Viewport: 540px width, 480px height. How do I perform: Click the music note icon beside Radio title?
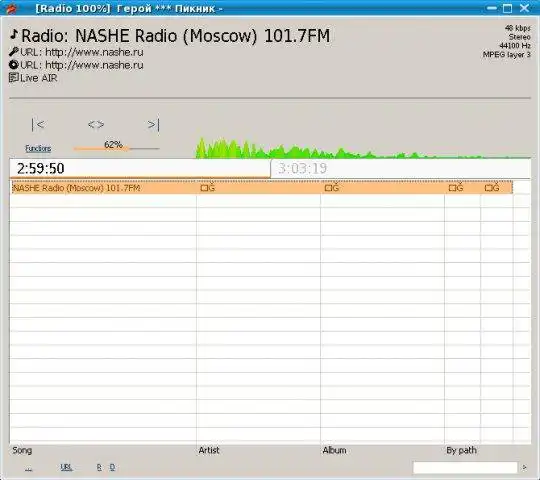point(14,34)
